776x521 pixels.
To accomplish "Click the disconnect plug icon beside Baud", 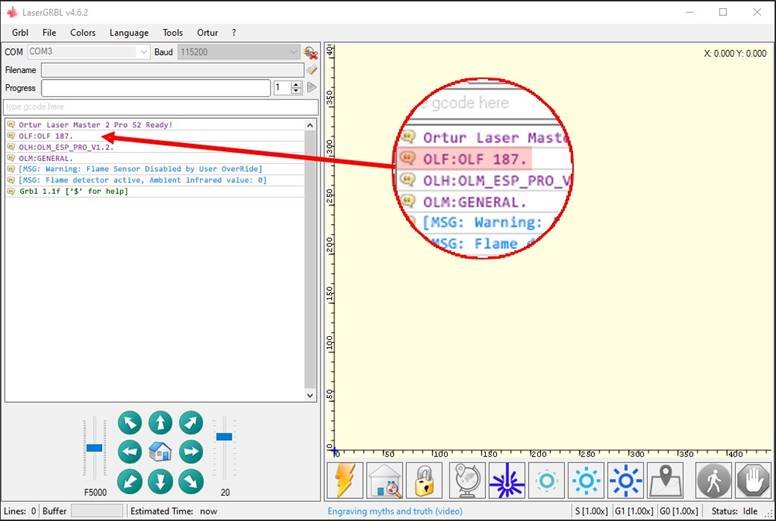I will [x=311, y=52].
